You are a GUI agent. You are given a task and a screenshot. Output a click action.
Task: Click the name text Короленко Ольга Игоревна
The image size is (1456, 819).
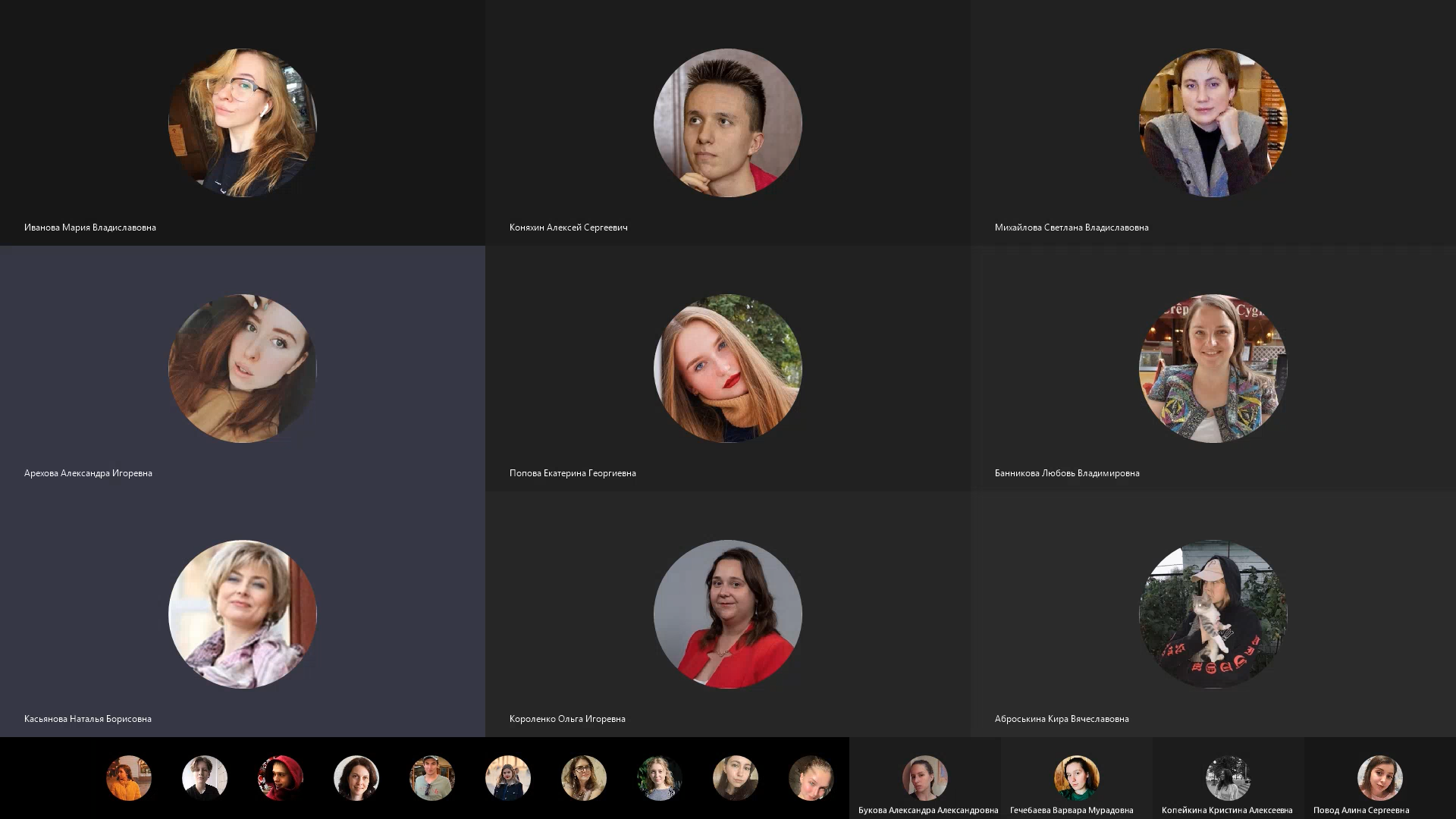click(567, 719)
